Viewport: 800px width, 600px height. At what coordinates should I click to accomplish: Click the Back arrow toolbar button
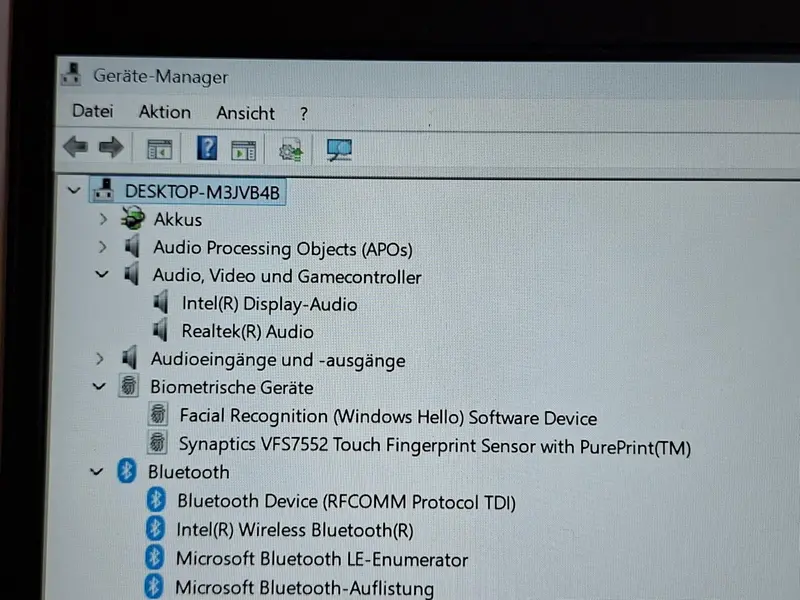76,147
